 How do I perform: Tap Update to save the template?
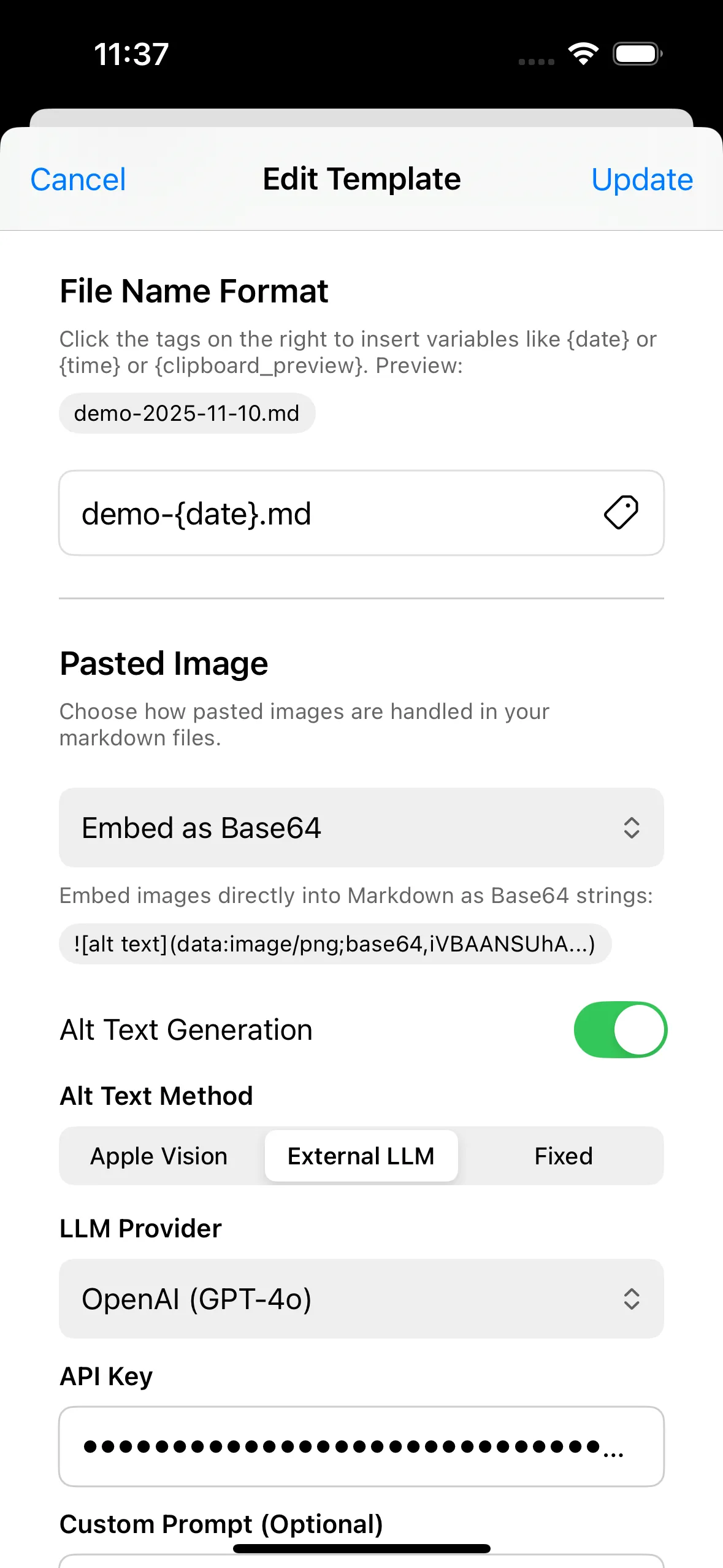tap(641, 179)
